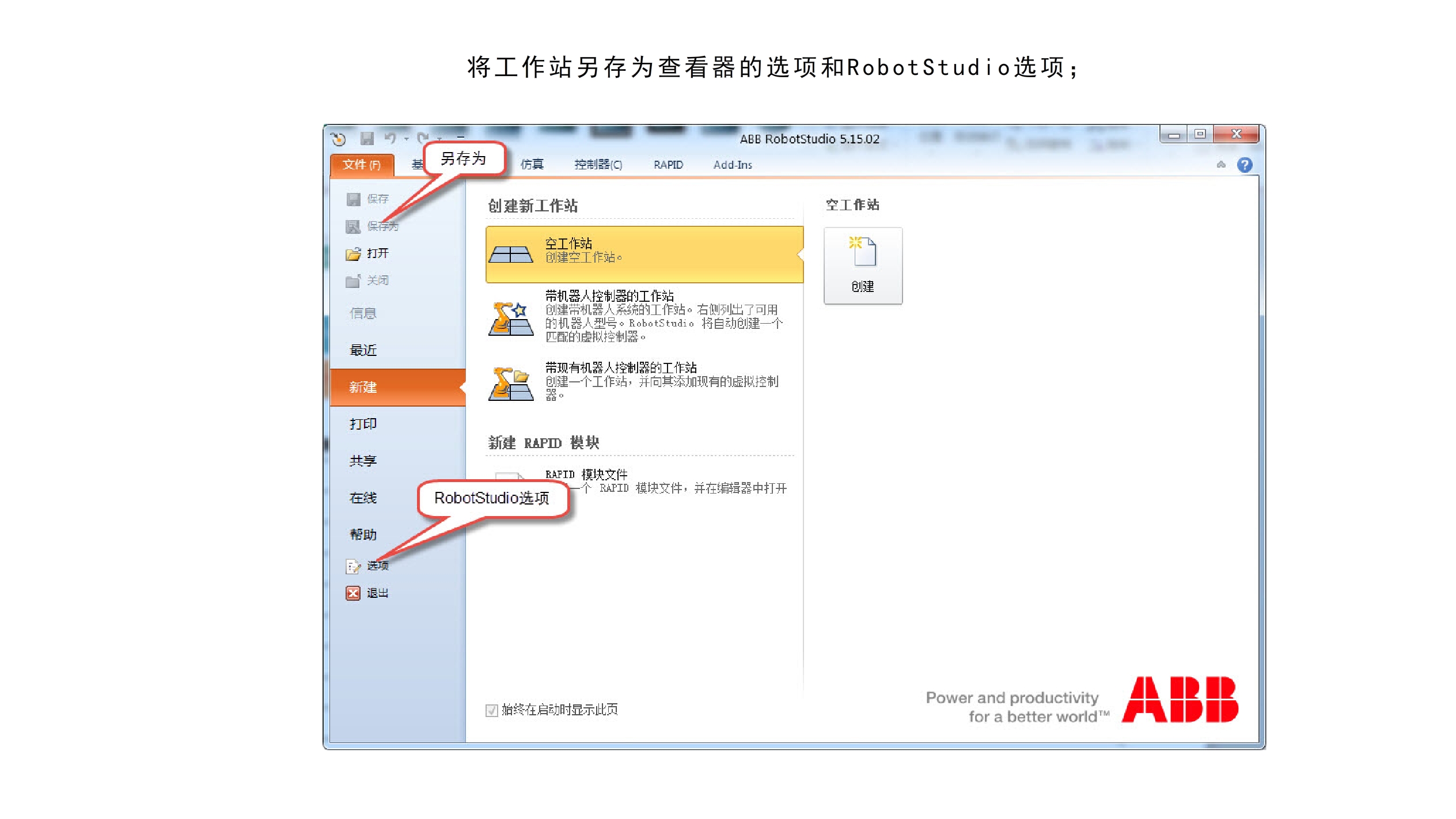Open the 最近 (Recent) menu entry
Screen dimensions: 1456x819
click(x=363, y=350)
